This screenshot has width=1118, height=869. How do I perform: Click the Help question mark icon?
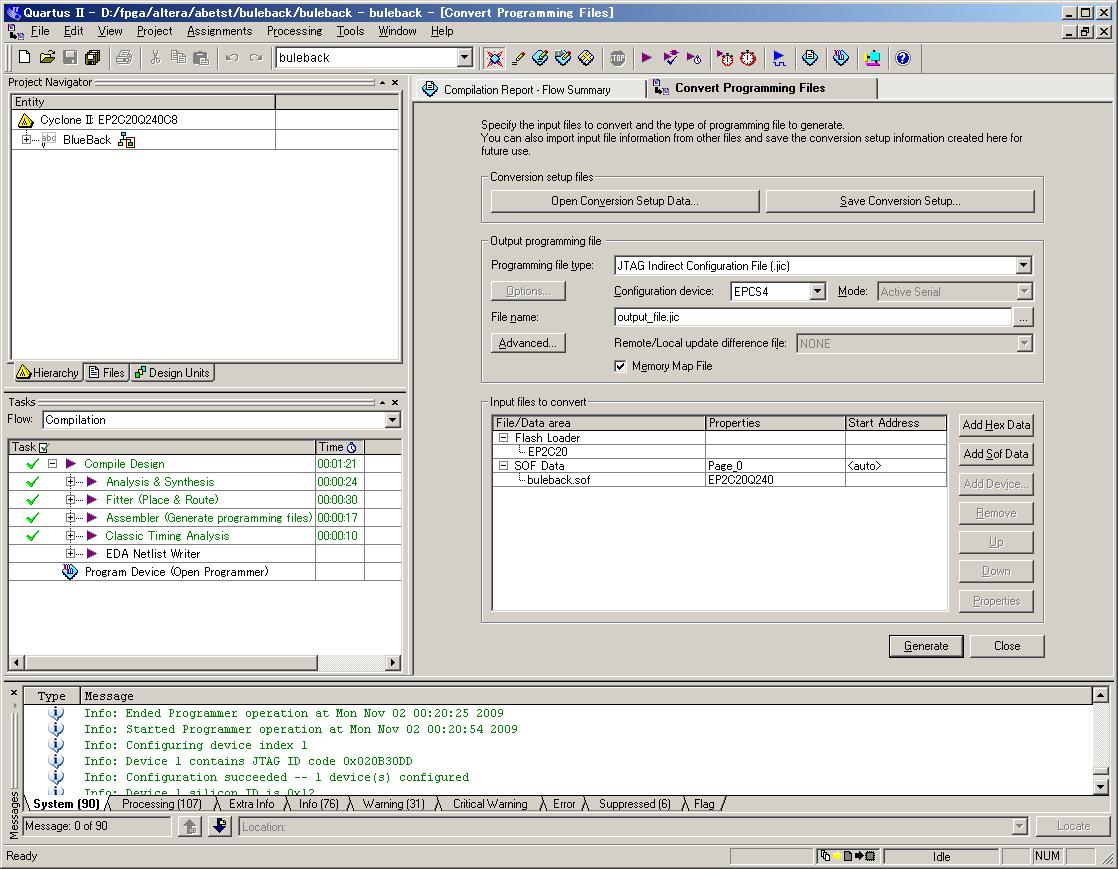tap(903, 58)
